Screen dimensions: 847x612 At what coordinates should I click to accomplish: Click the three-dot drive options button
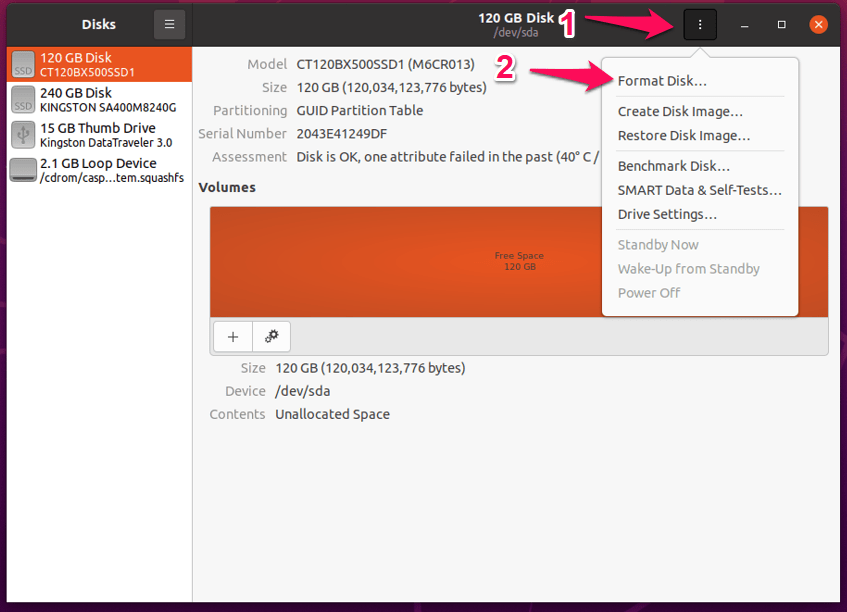700,24
